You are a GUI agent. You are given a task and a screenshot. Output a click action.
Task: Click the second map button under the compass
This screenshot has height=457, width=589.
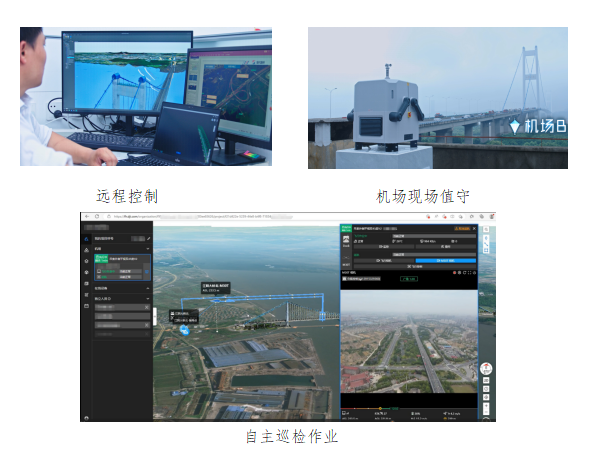486,389
